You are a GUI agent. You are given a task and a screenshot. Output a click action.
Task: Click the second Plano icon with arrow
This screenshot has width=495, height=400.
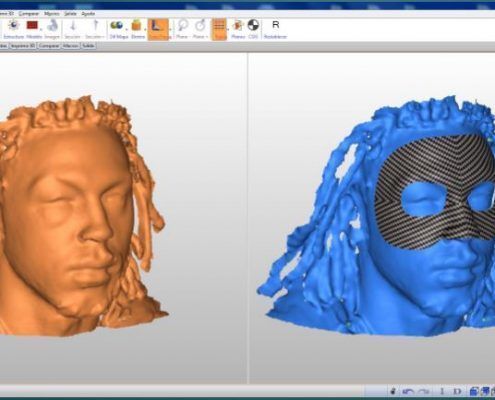200,25
